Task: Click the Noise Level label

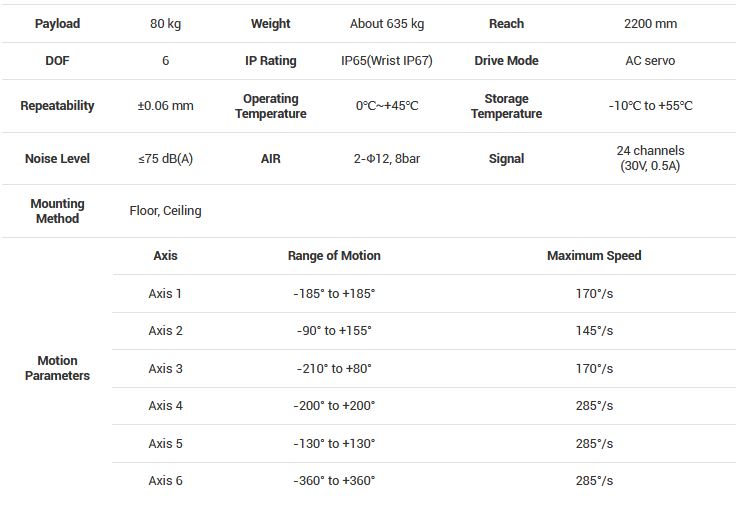Action: pyautogui.click(x=57, y=159)
